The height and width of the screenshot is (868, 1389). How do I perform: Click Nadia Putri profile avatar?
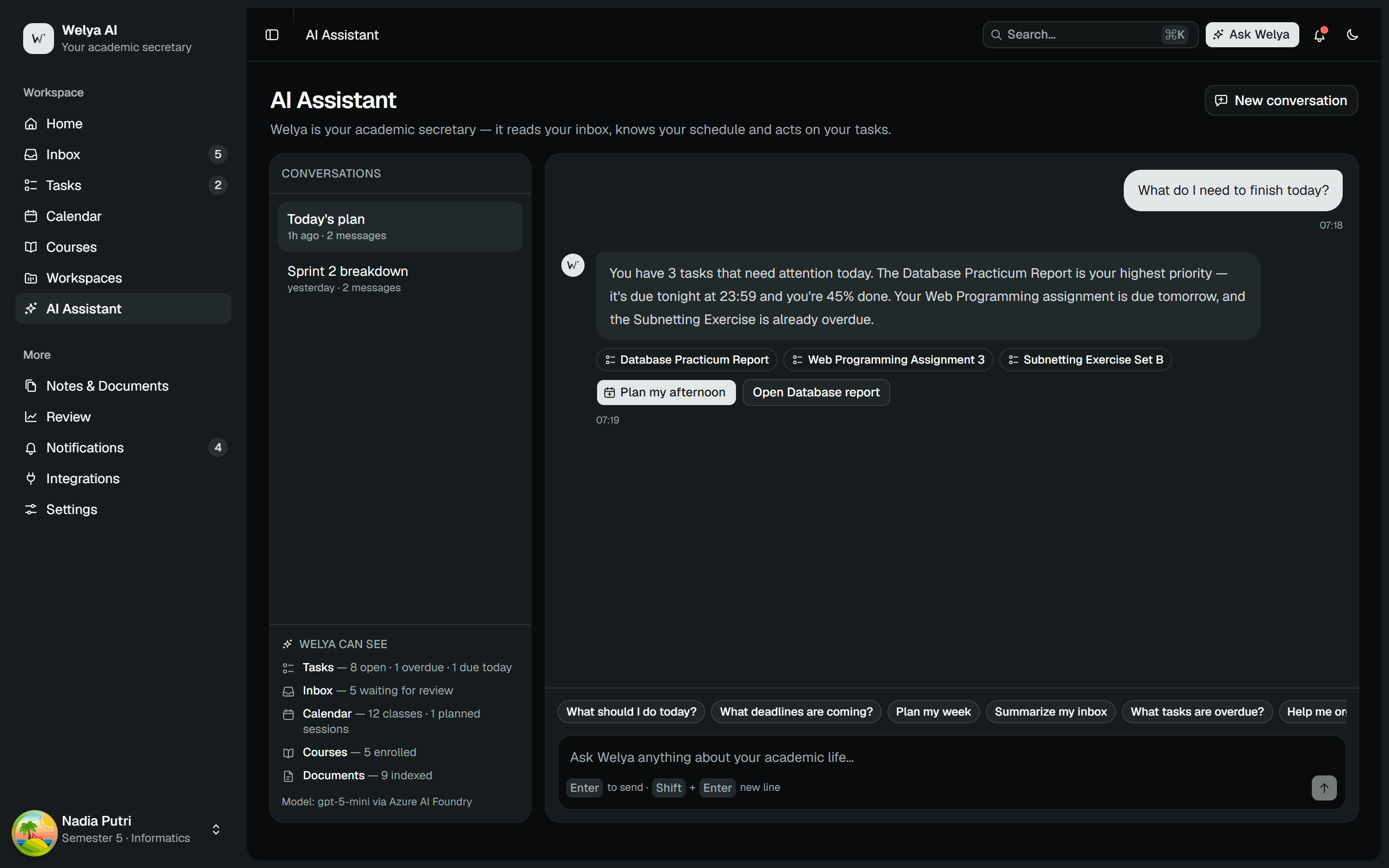34,832
